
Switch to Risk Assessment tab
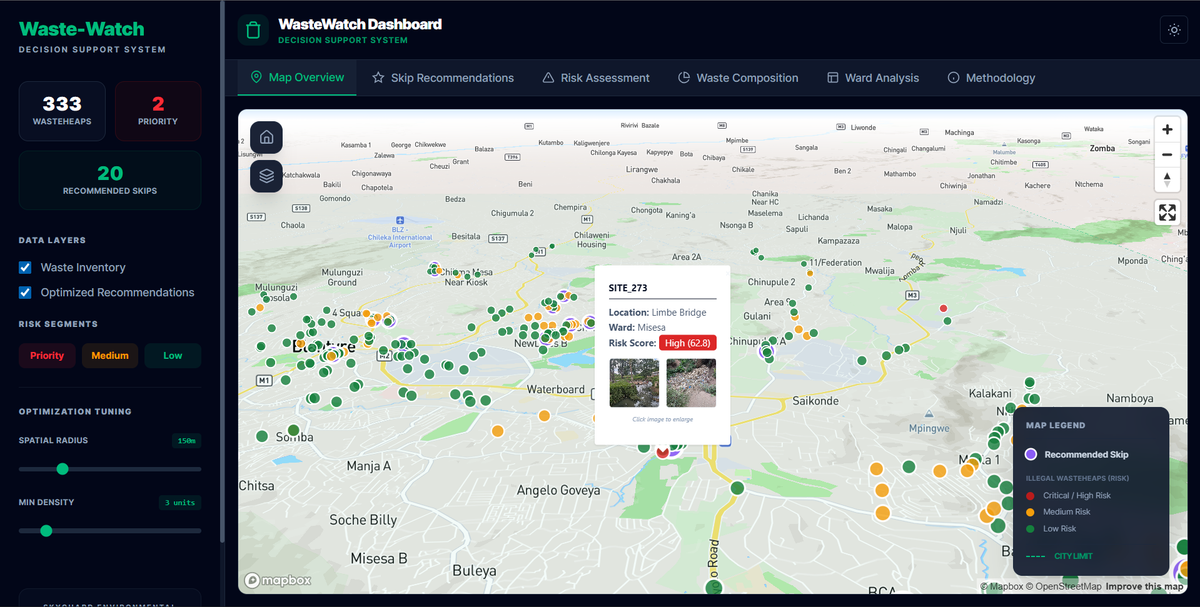click(596, 77)
